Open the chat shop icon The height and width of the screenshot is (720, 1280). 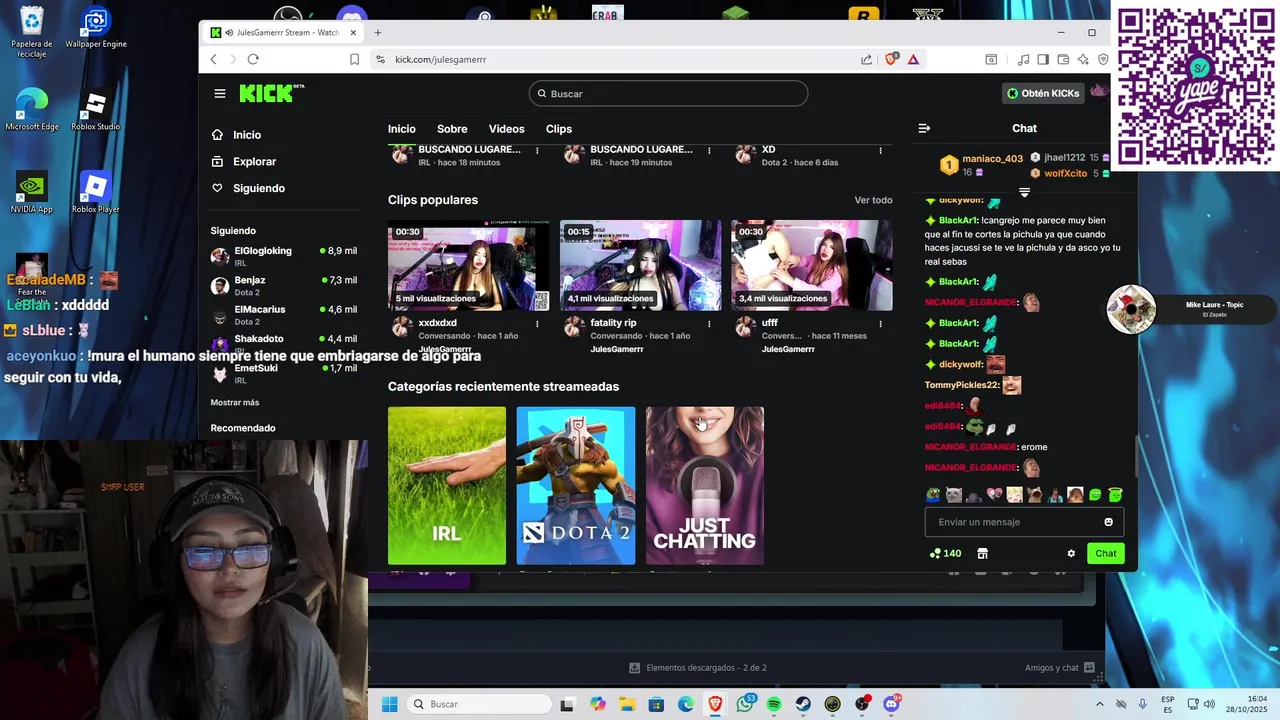click(x=982, y=553)
